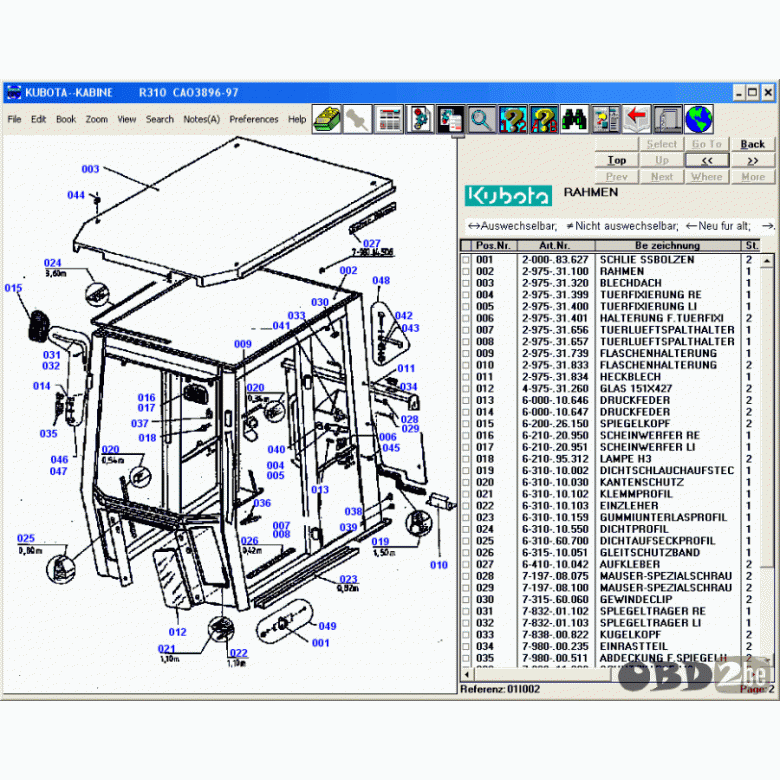
Task: Open the Book menu
Action: tap(66, 119)
